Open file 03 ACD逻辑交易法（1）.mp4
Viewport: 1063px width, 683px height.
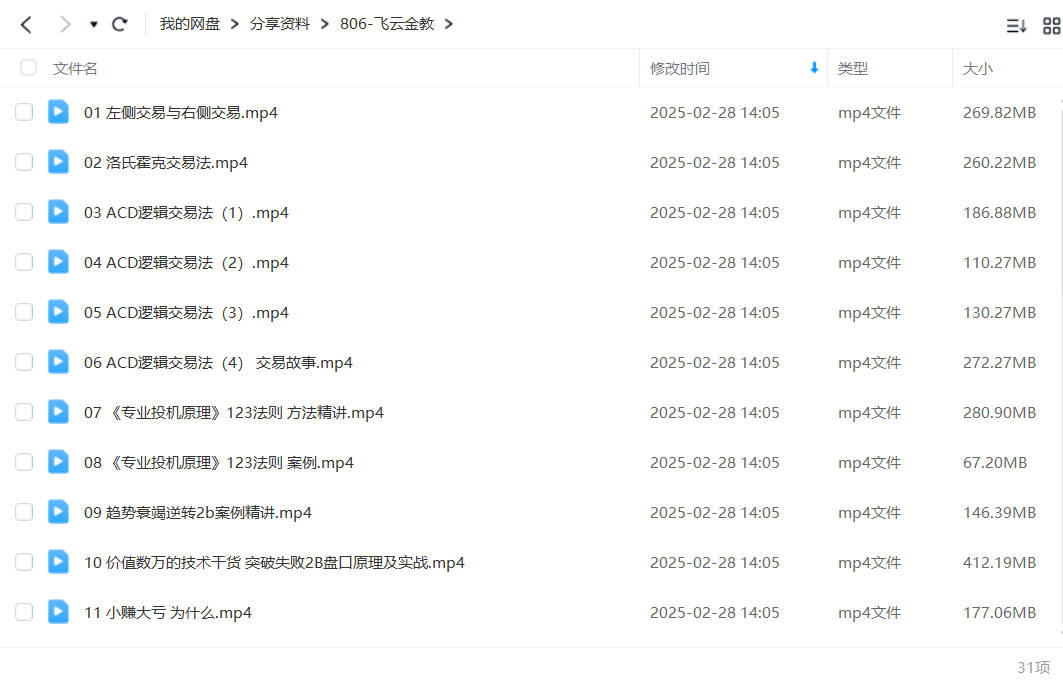186,213
